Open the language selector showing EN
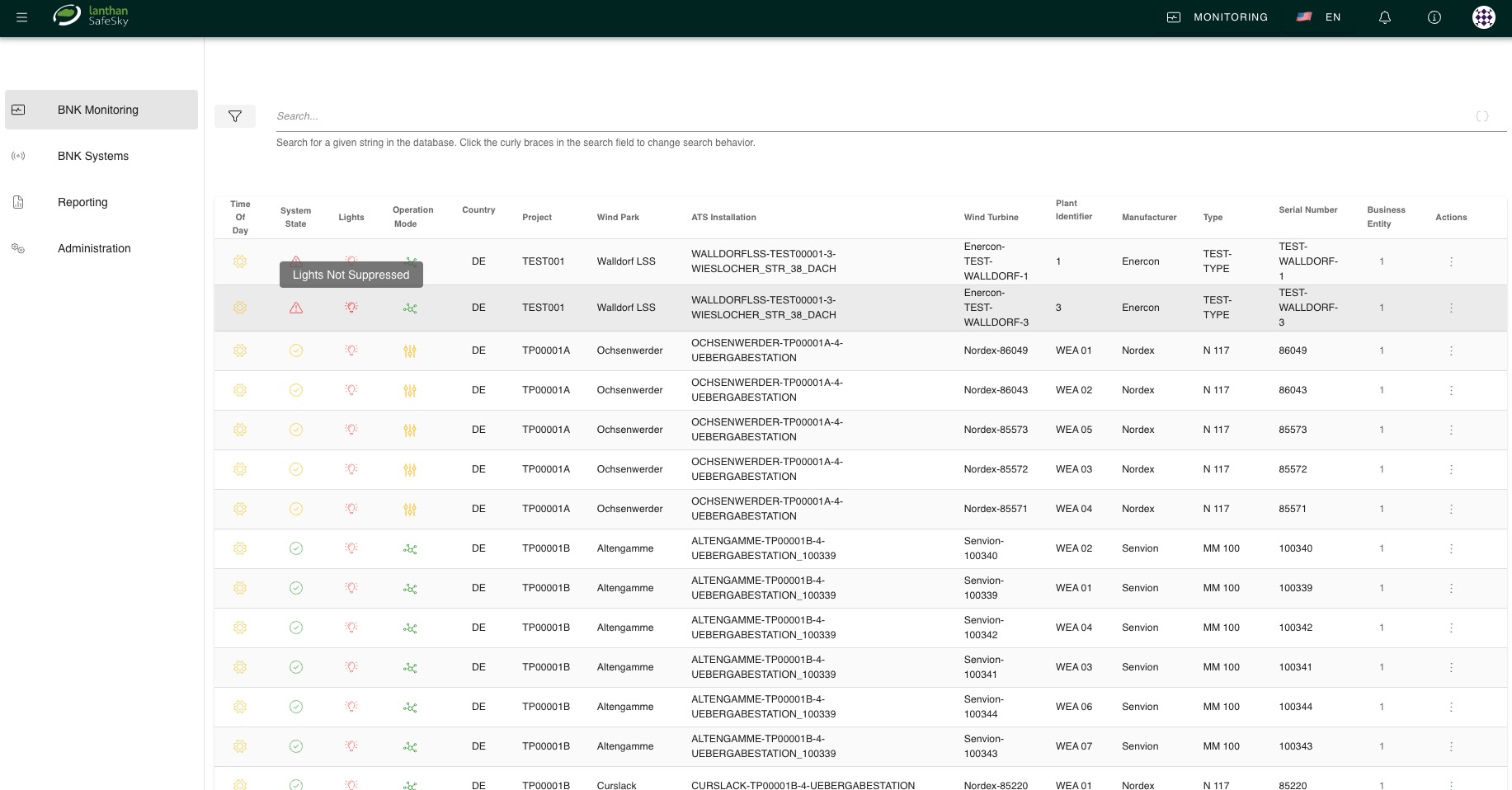1512x790 pixels. [1318, 16]
